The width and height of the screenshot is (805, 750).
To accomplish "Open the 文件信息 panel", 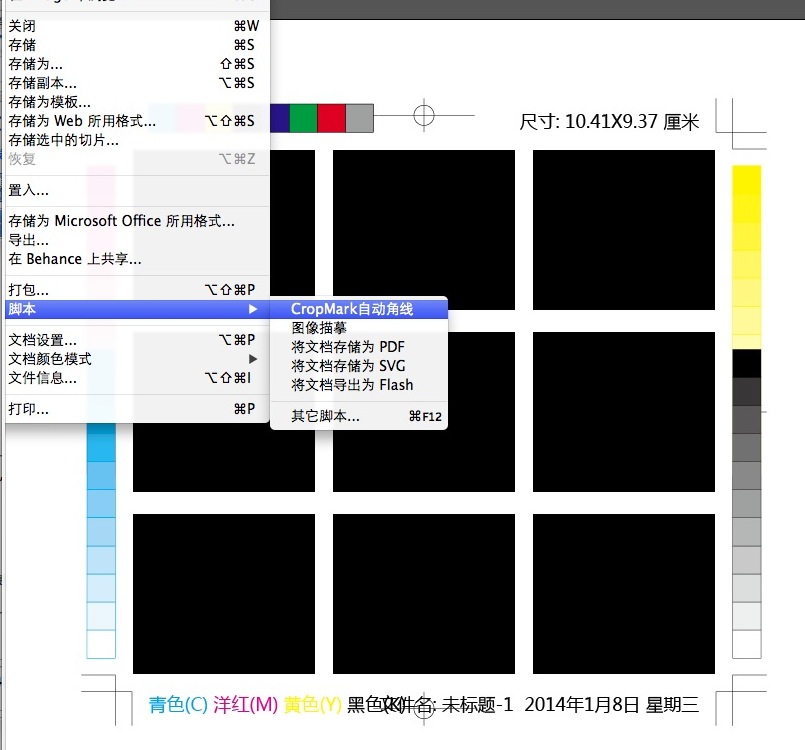I will click(43, 377).
